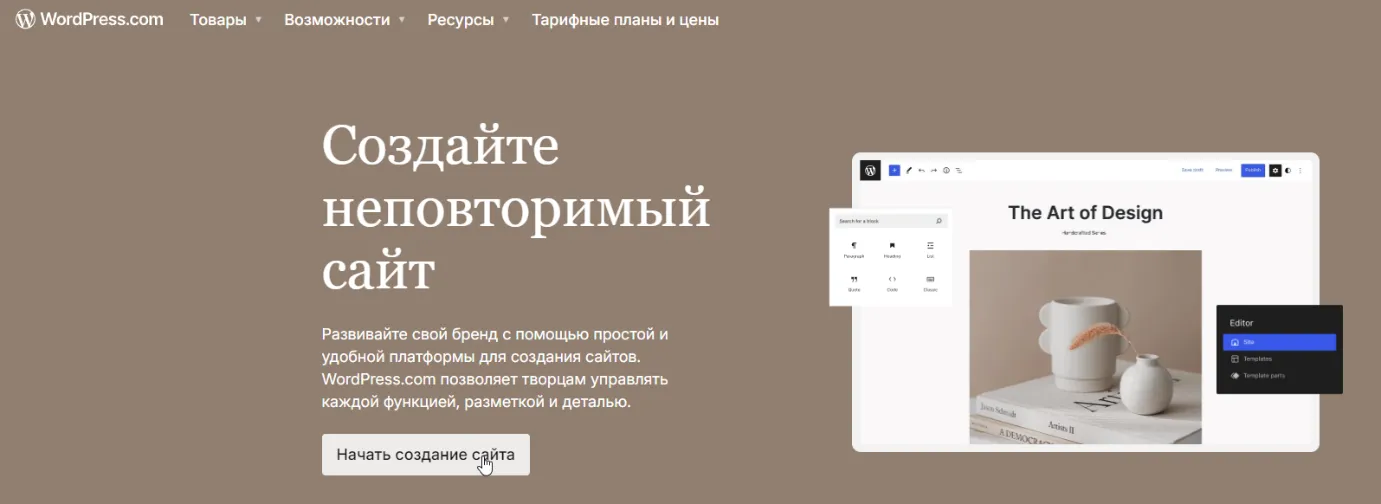Click the undo arrow in editor toolbar
Screen dimensions: 1381x504
click(921, 171)
